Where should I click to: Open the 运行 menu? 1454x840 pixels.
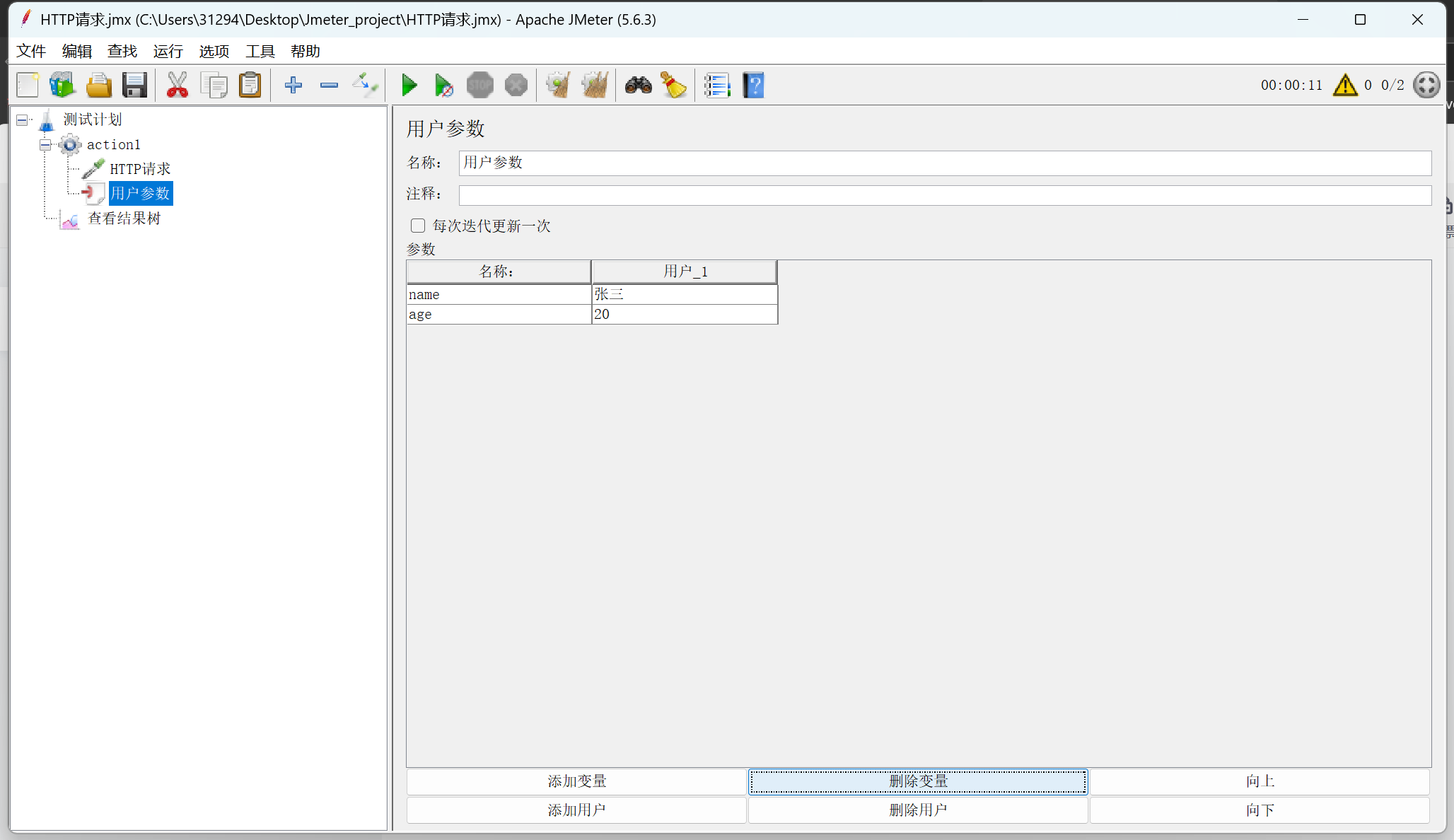[168, 51]
